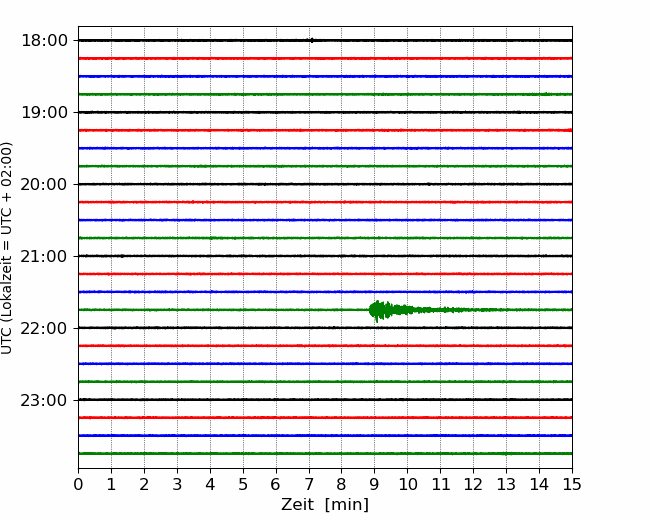The width and height of the screenshot is (650, 520).
Task: Click the small spike on 18:00 trace
Action: (312, 40)
